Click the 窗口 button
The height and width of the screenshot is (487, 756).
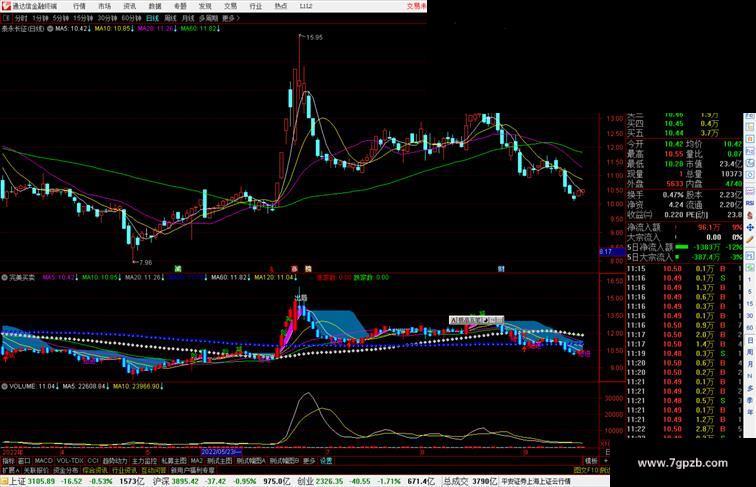pos(24,461)
